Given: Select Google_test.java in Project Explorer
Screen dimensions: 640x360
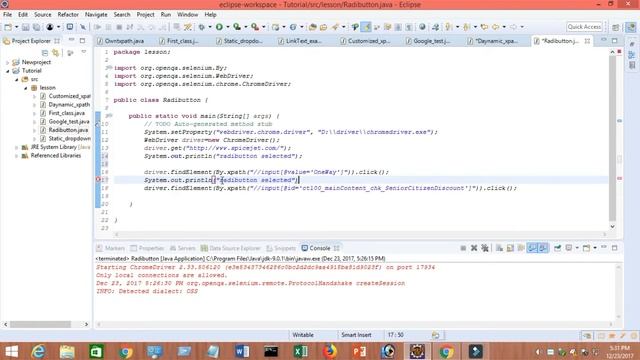Looking at the screenshot, I should pyautogui.click(x=69, y=122).
